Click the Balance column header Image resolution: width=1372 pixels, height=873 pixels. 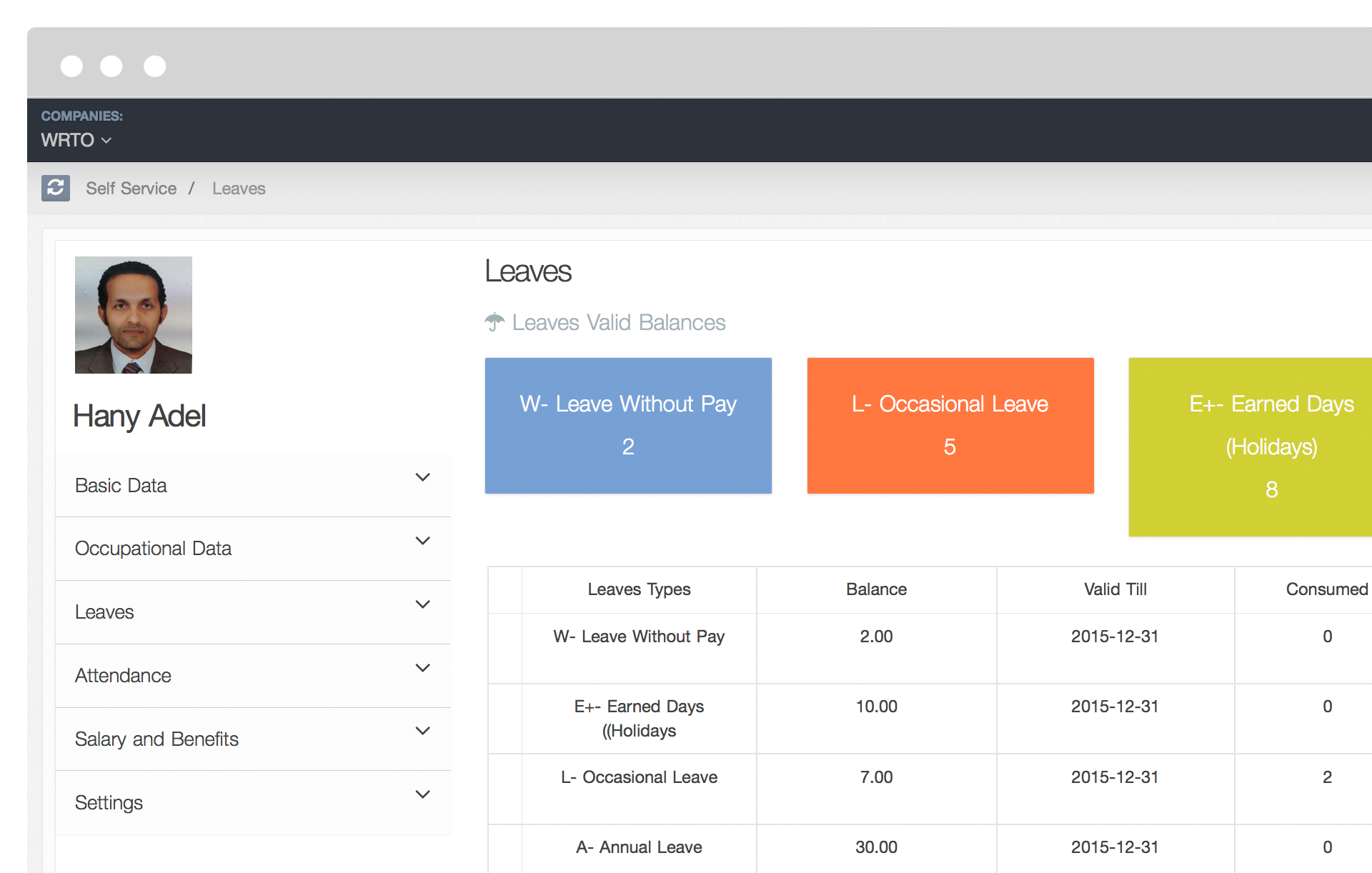pyautogui.click(x=876, y=589)
